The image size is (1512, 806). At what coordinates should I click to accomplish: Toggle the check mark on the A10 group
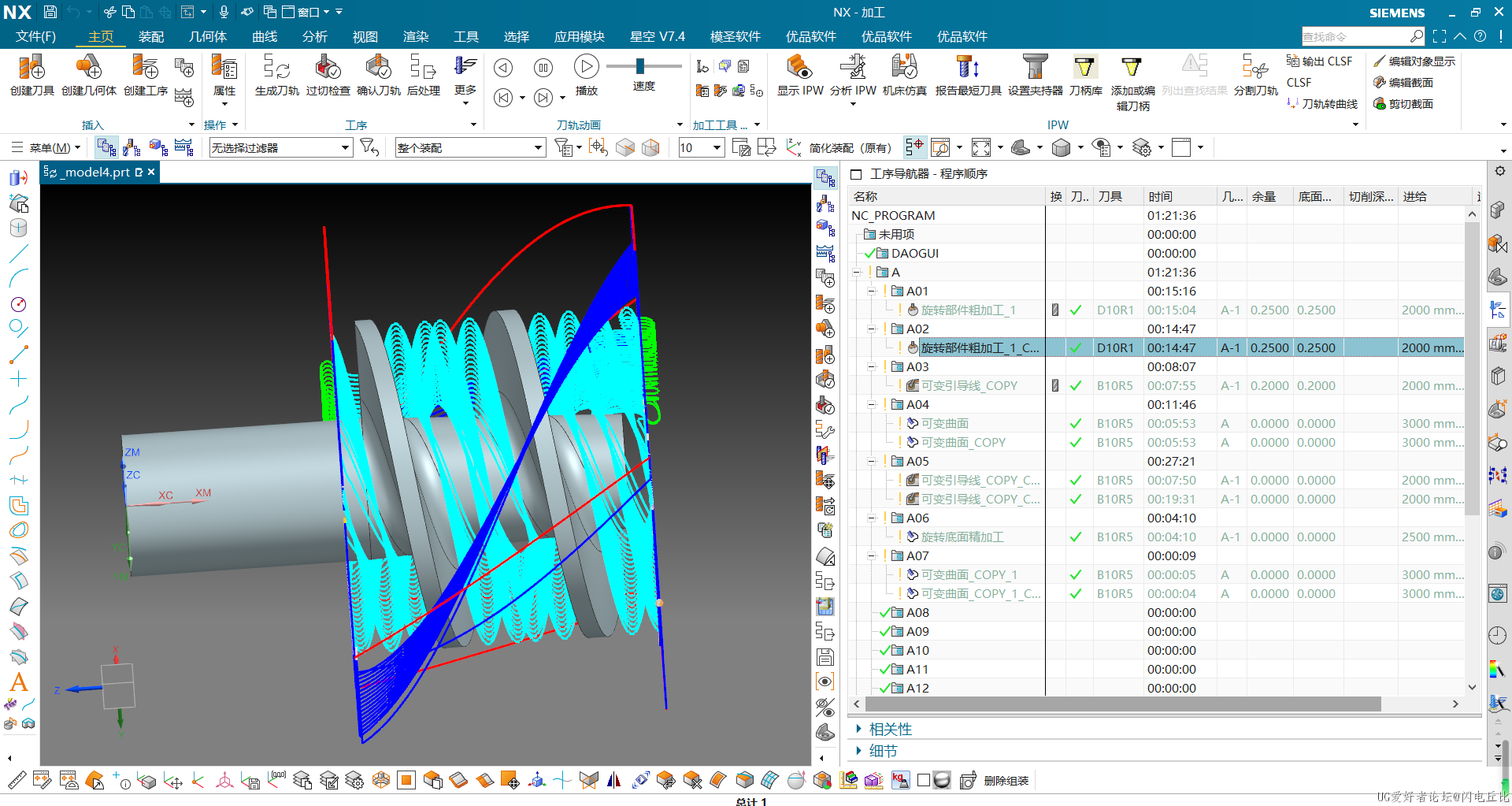885,650
